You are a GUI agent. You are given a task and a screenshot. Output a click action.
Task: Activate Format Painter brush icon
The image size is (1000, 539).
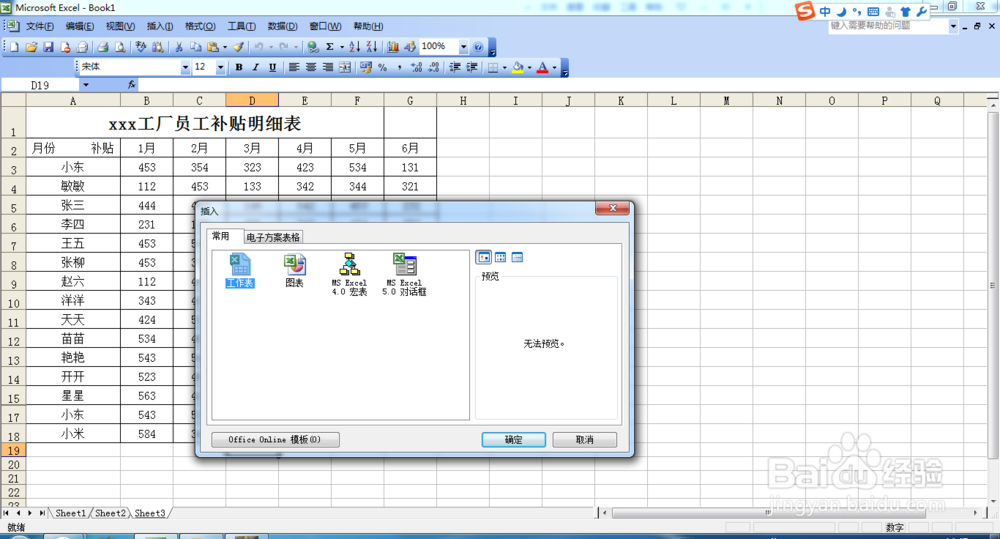(238, 47)
